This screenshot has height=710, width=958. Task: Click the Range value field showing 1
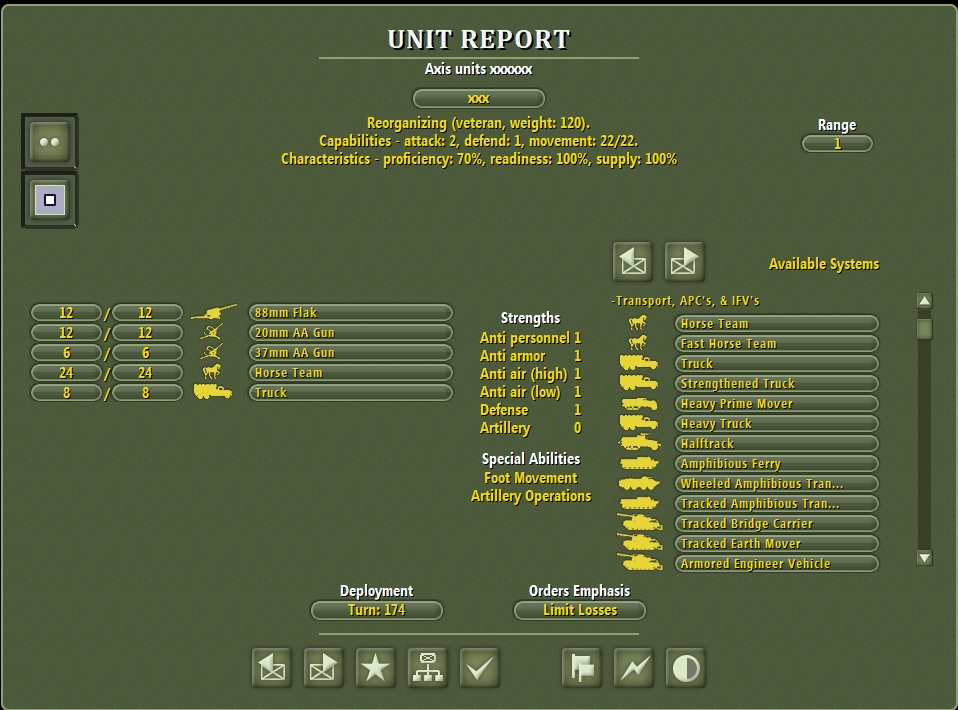click(x=837, y=144)
